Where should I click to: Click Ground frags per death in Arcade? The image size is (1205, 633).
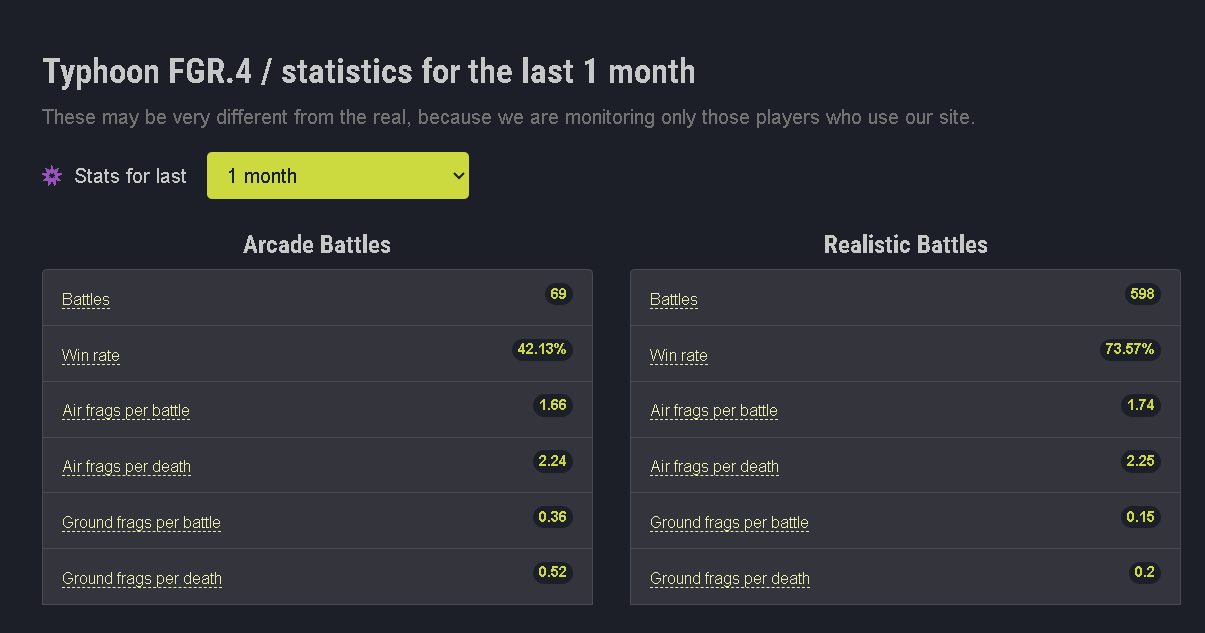142,578
